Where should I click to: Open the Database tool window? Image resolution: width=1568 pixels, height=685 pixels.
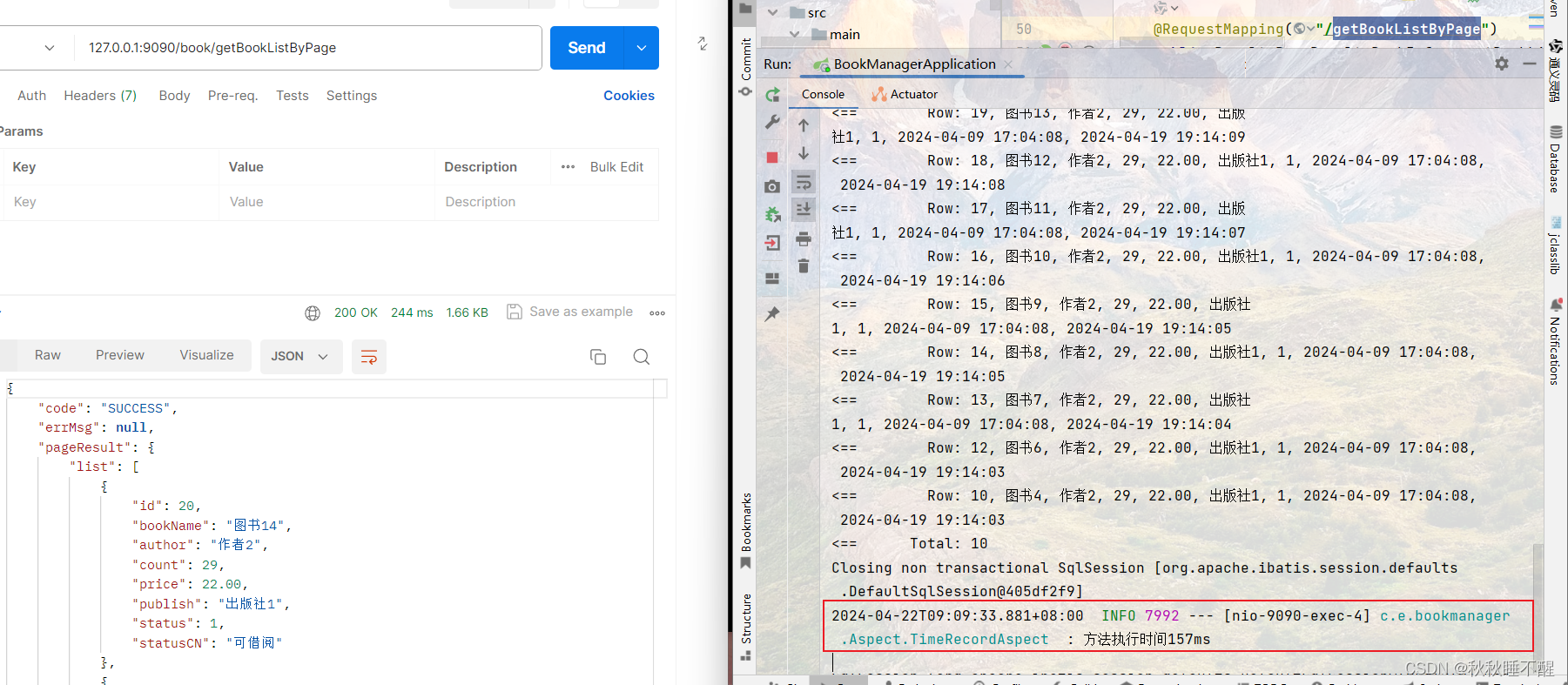[x=1556, y=159]
